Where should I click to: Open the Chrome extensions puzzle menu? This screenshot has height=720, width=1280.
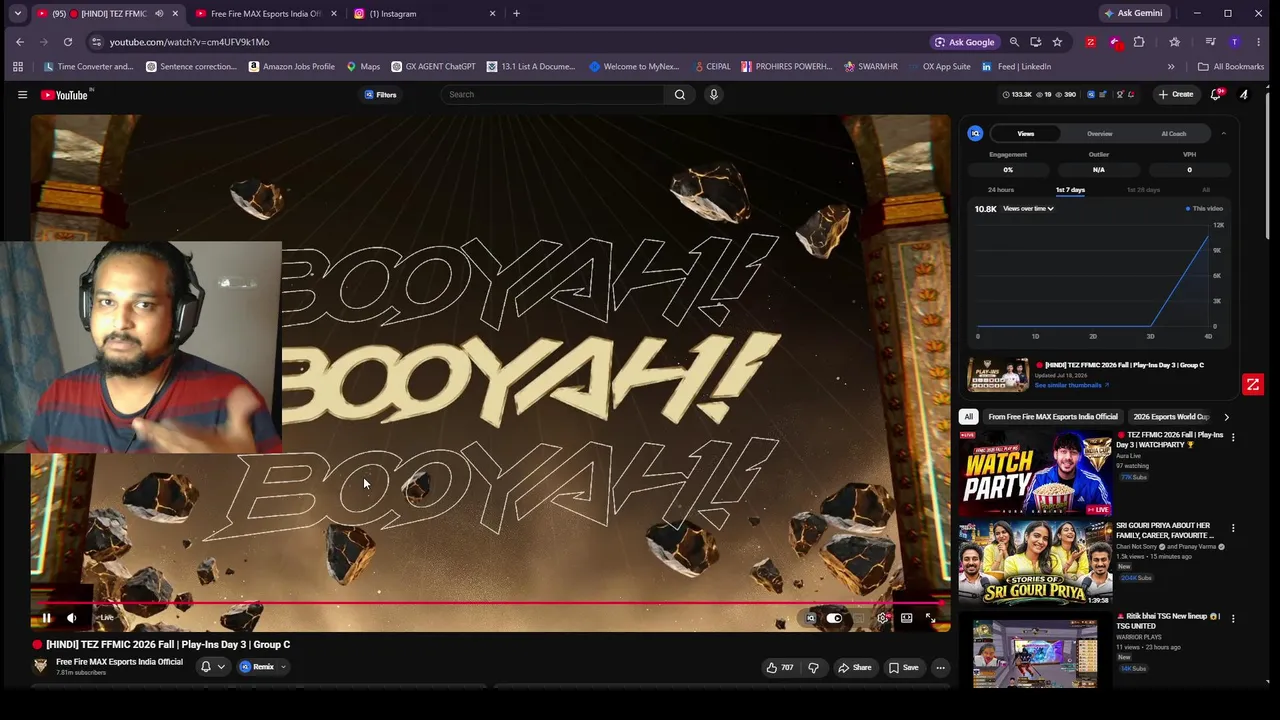coord(1139,42)
